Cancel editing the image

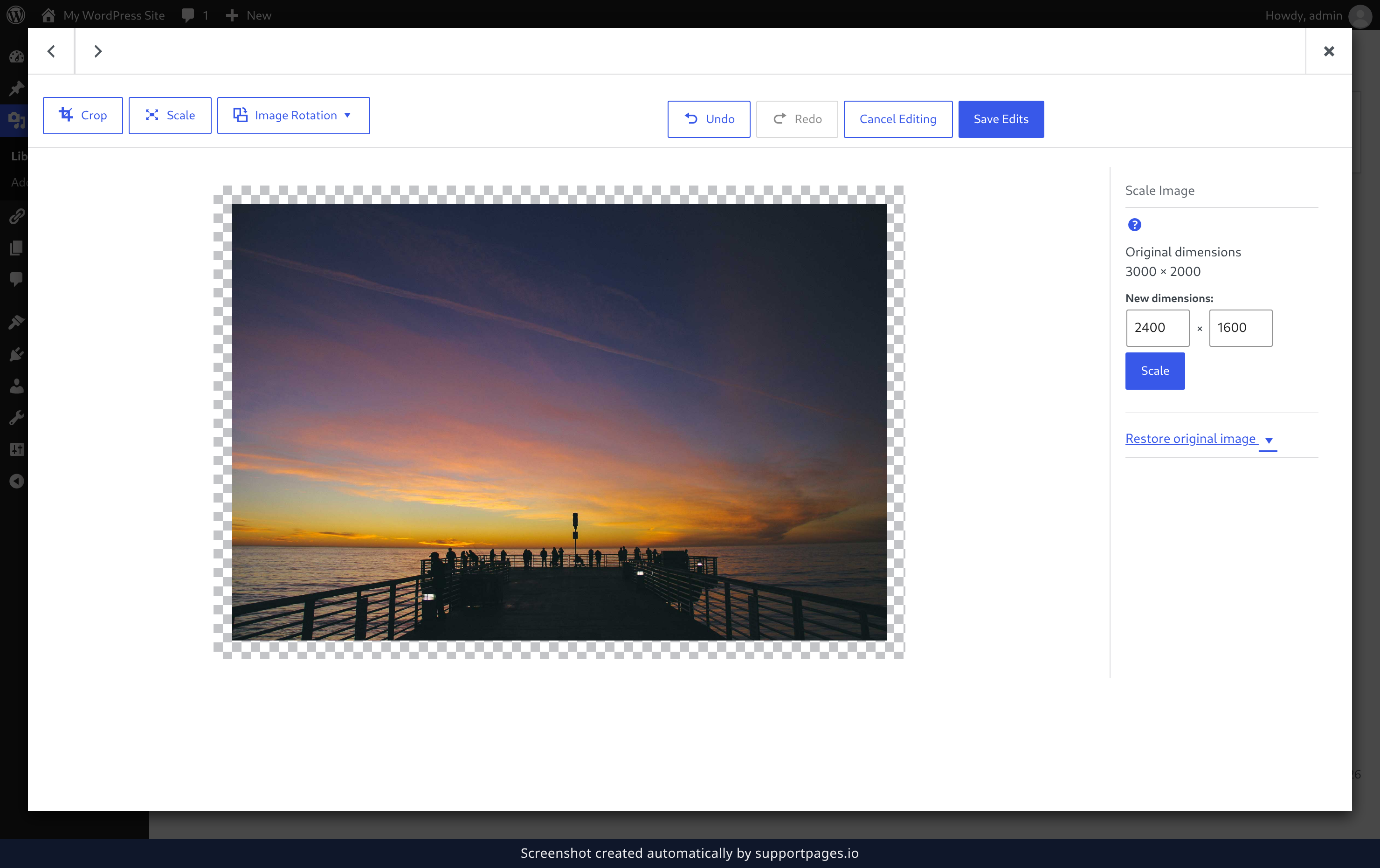point(897,119)
